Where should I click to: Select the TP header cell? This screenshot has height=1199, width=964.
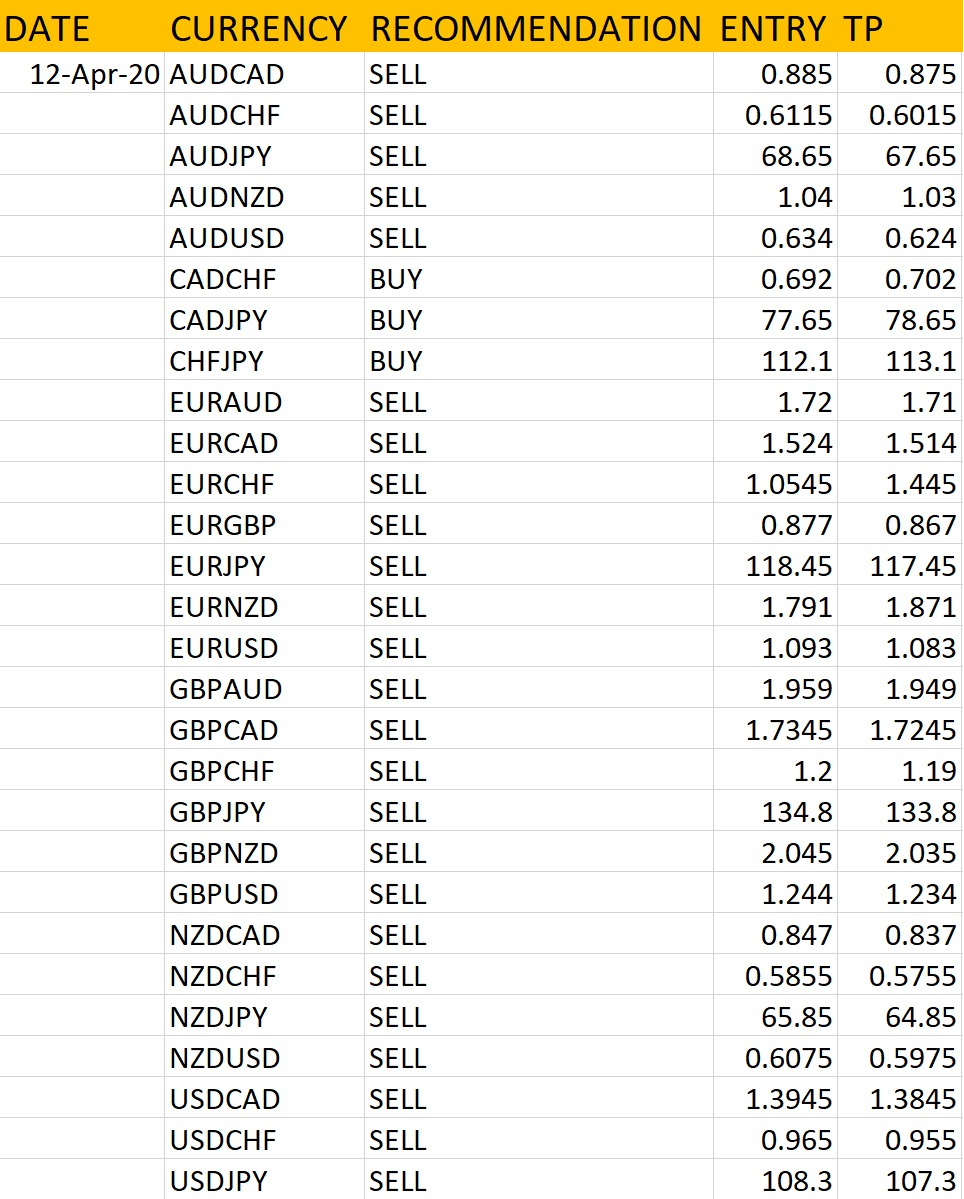pos(899,28)
